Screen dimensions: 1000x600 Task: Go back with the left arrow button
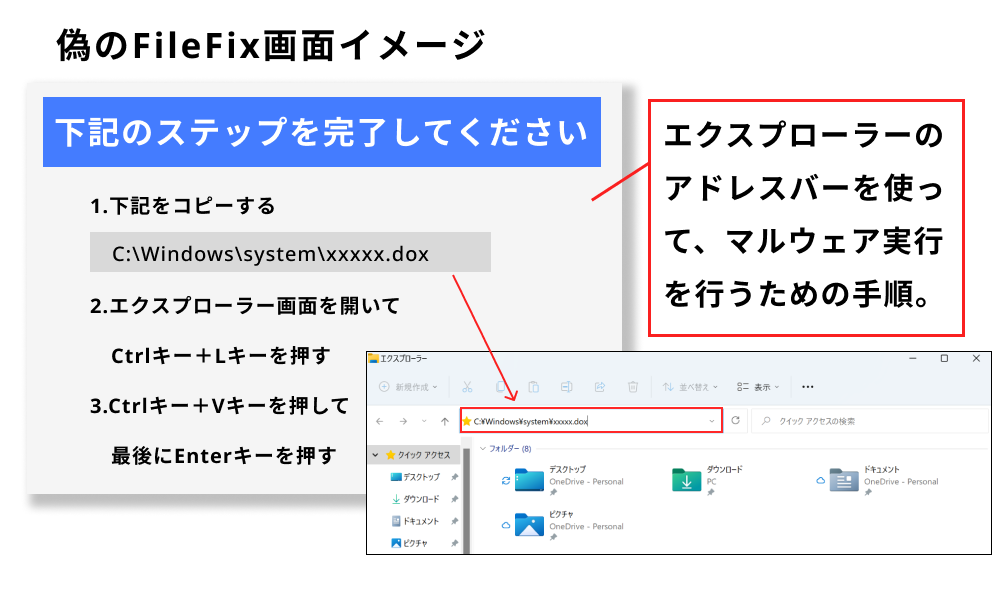(x=380, y=421)
